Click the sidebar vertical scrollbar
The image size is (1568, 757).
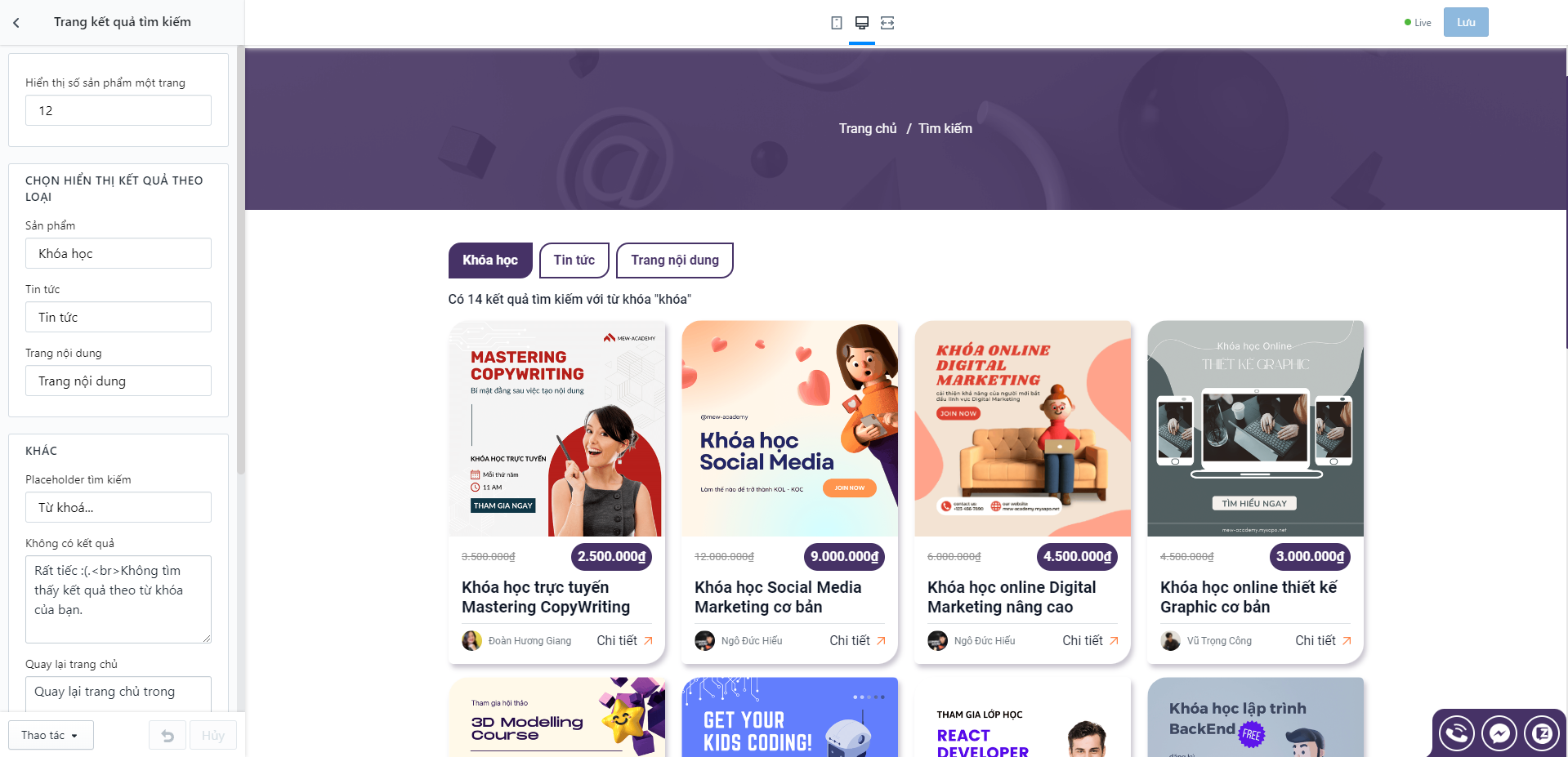[240, 261]
